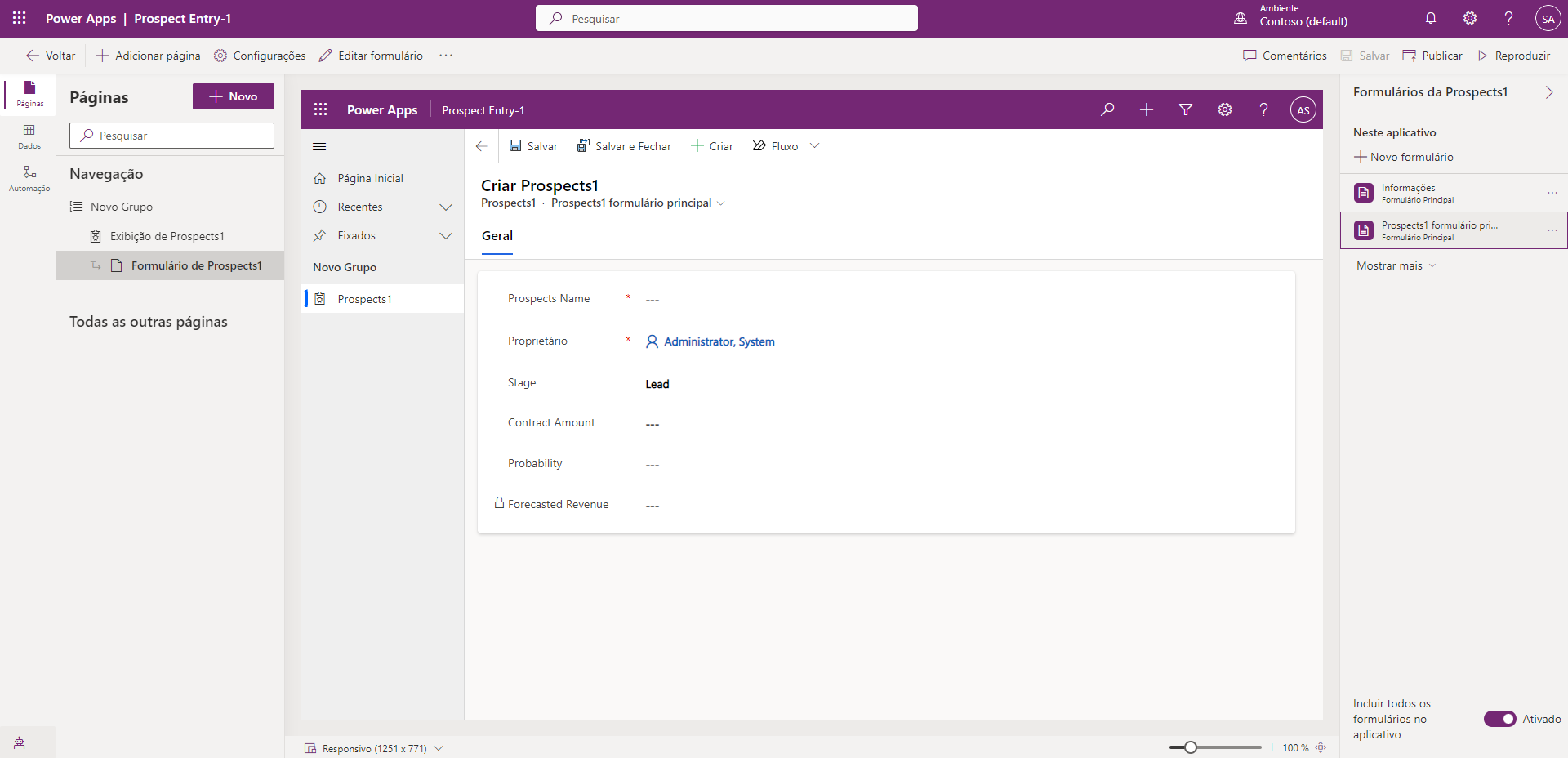Screen dimensions: 1568x758
Task: Open the Administrator, System owner link
Action: coord(719,341)
